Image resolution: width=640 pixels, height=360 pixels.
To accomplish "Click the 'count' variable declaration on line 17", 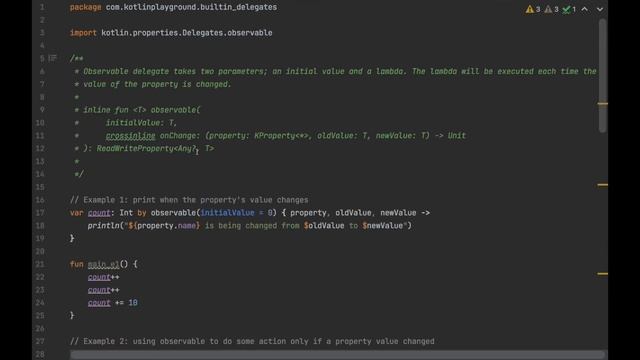I will pyautogui.click(x=99, y=213).
